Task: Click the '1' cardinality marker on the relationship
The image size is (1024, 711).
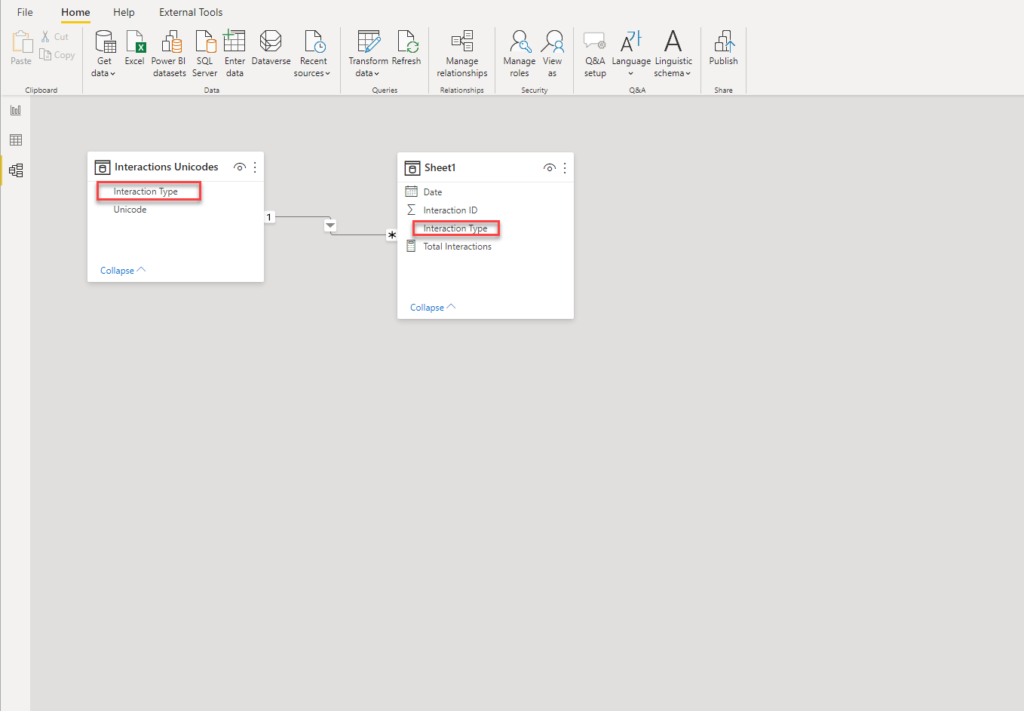Action: [269, 217]
